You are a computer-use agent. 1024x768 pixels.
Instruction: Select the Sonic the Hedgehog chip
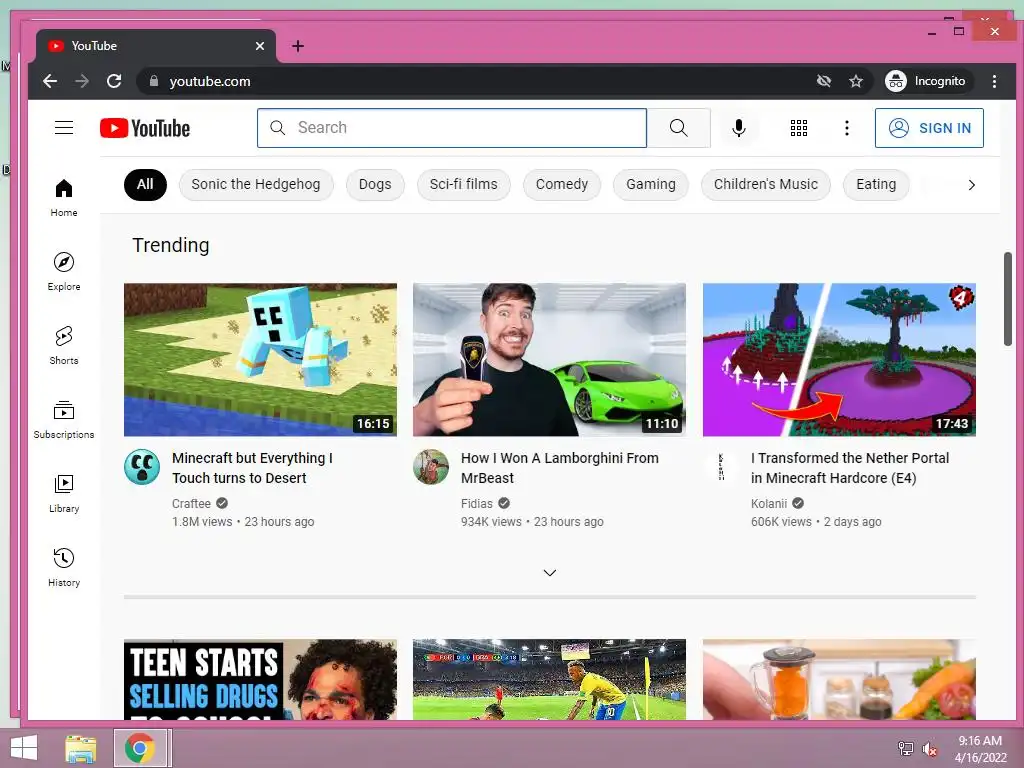(x=256, y=185)
